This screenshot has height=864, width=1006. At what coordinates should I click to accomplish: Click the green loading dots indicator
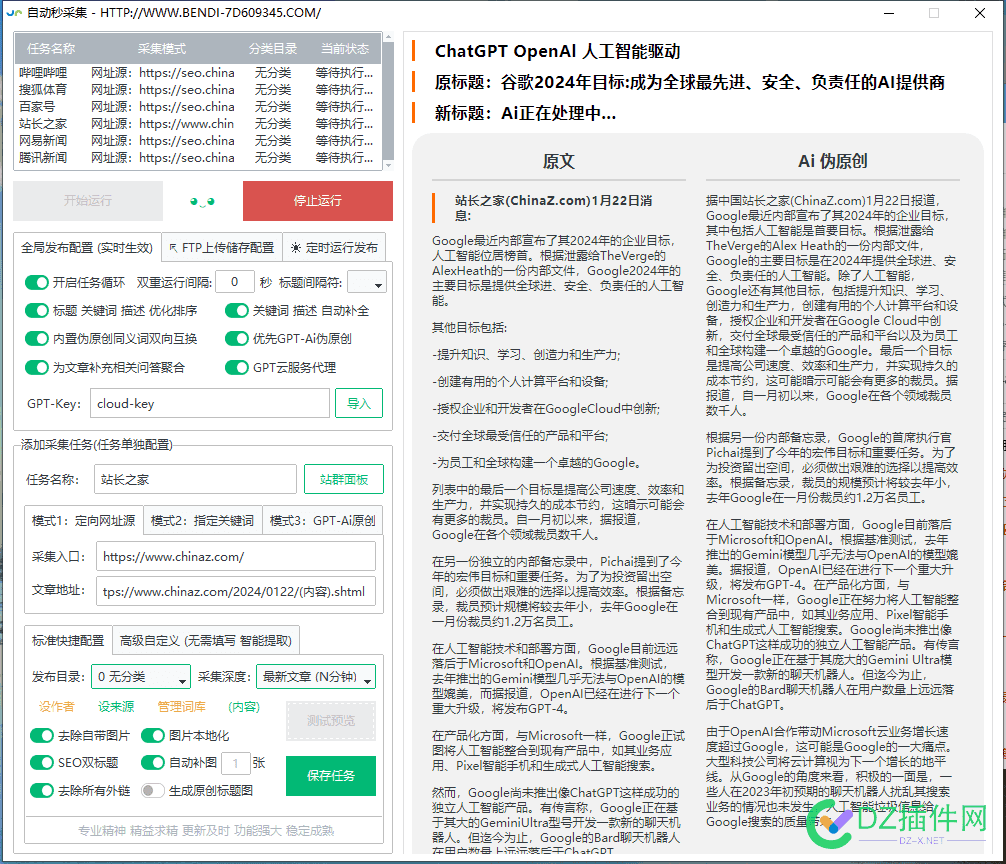[x=202, y=201]
